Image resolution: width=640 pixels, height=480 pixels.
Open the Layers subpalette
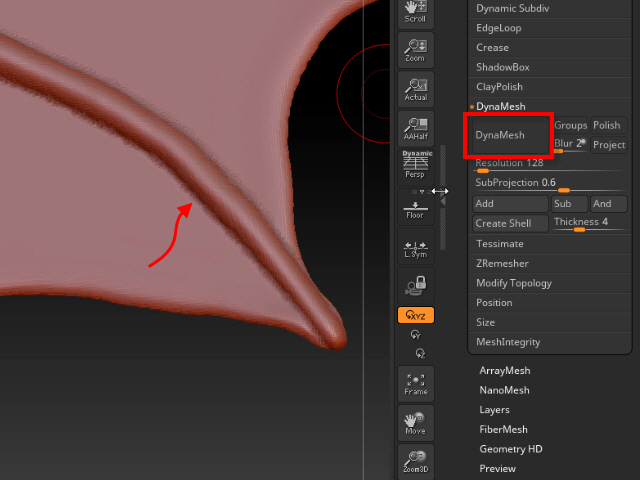pos(494,410)
